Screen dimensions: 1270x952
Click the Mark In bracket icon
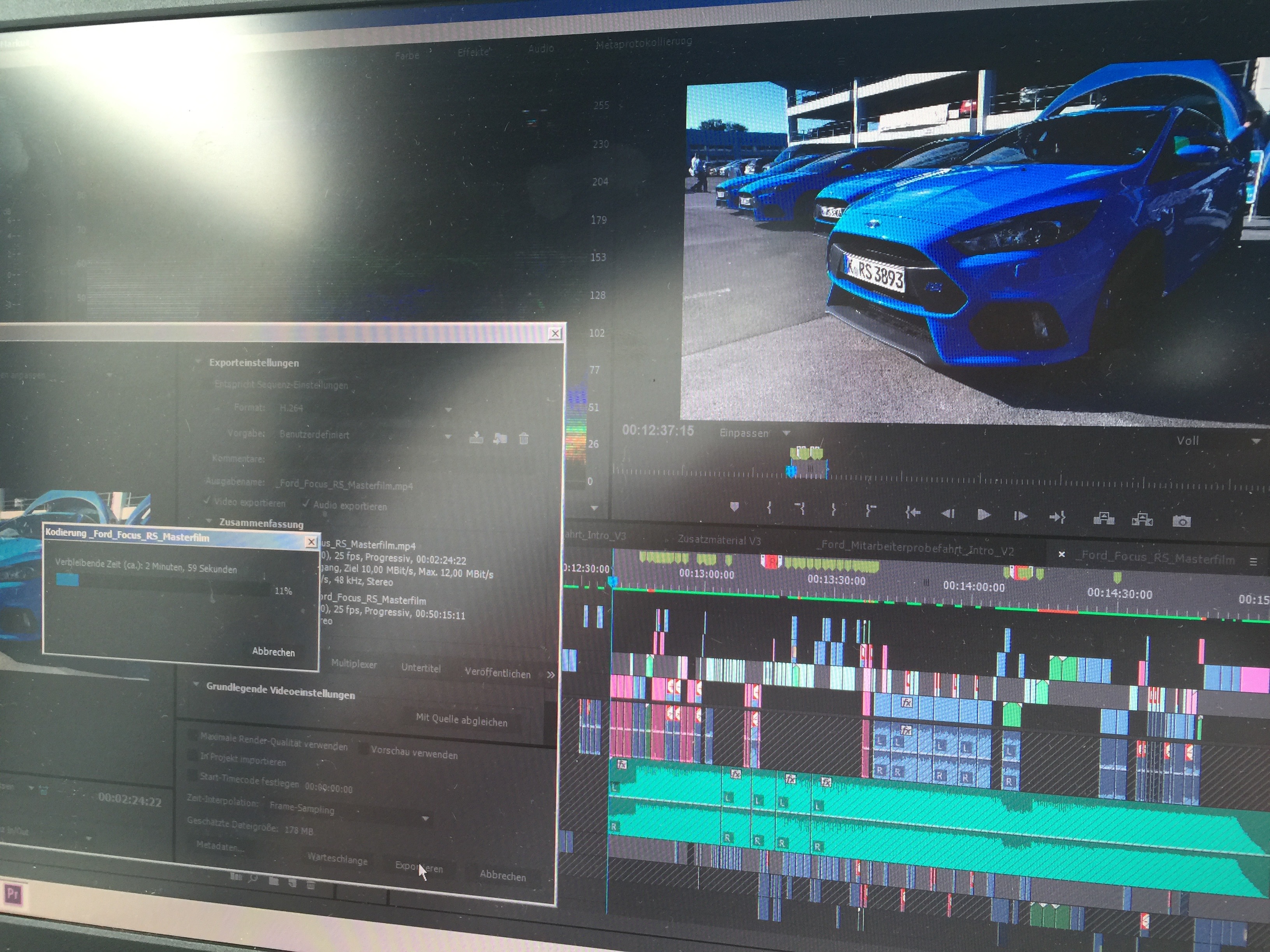769,508
